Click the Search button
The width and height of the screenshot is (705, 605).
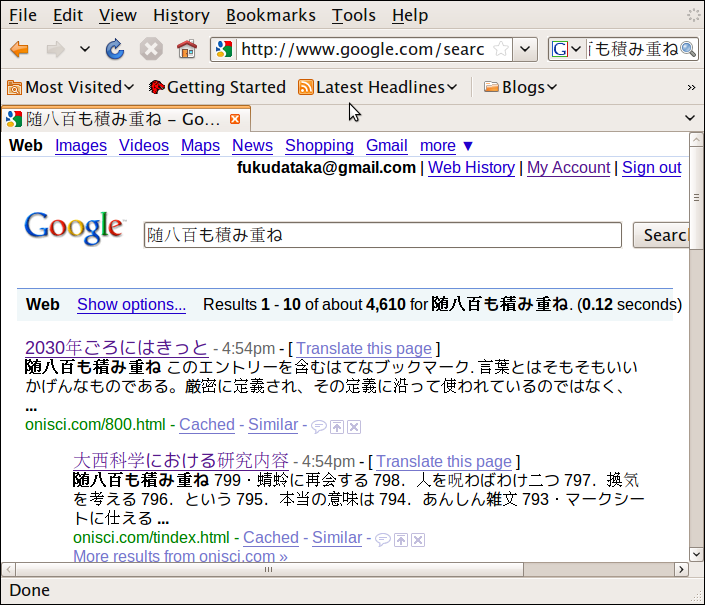point(661,235)
